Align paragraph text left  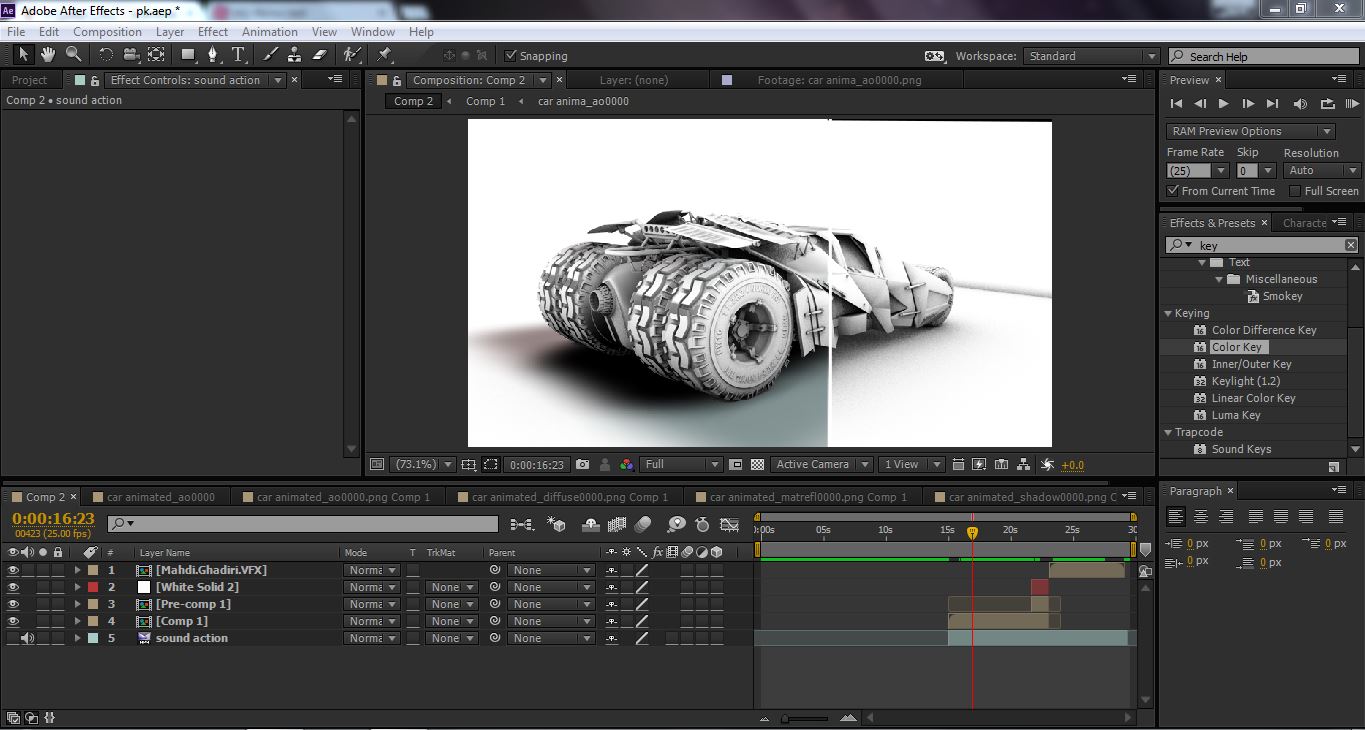click(x=1176, y=517)
